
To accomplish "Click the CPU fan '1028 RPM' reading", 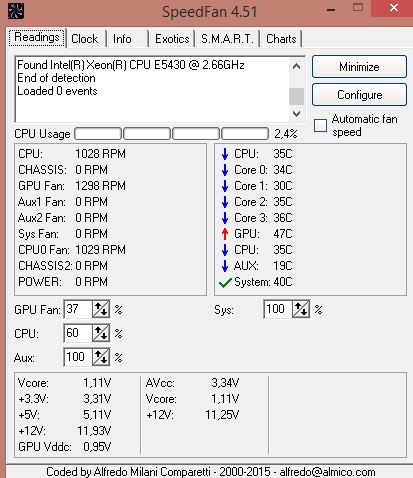I will (x=100, y=154).
